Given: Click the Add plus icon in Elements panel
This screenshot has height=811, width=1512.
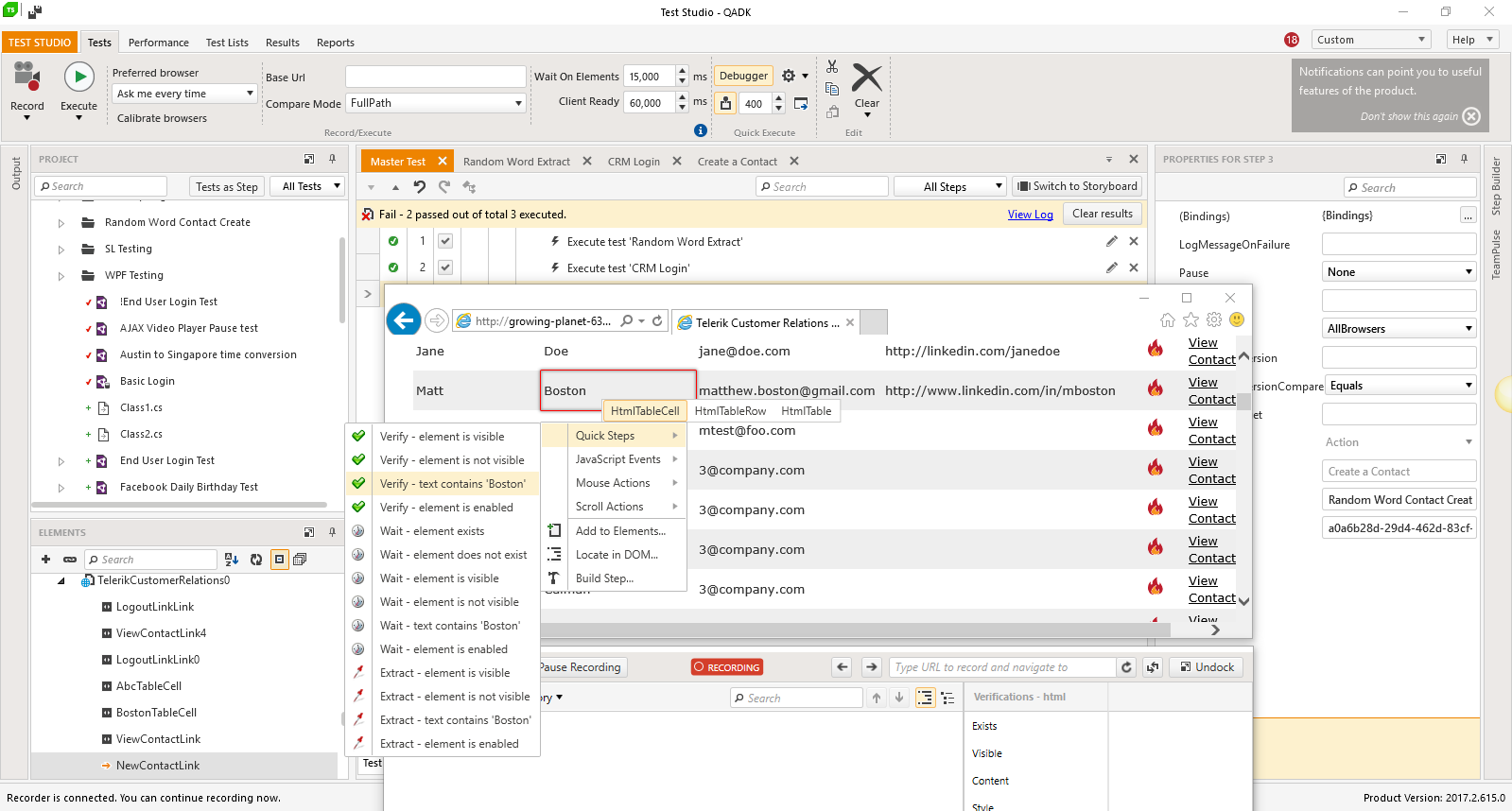Looking at the screenshot, I should tap(45, 560).
